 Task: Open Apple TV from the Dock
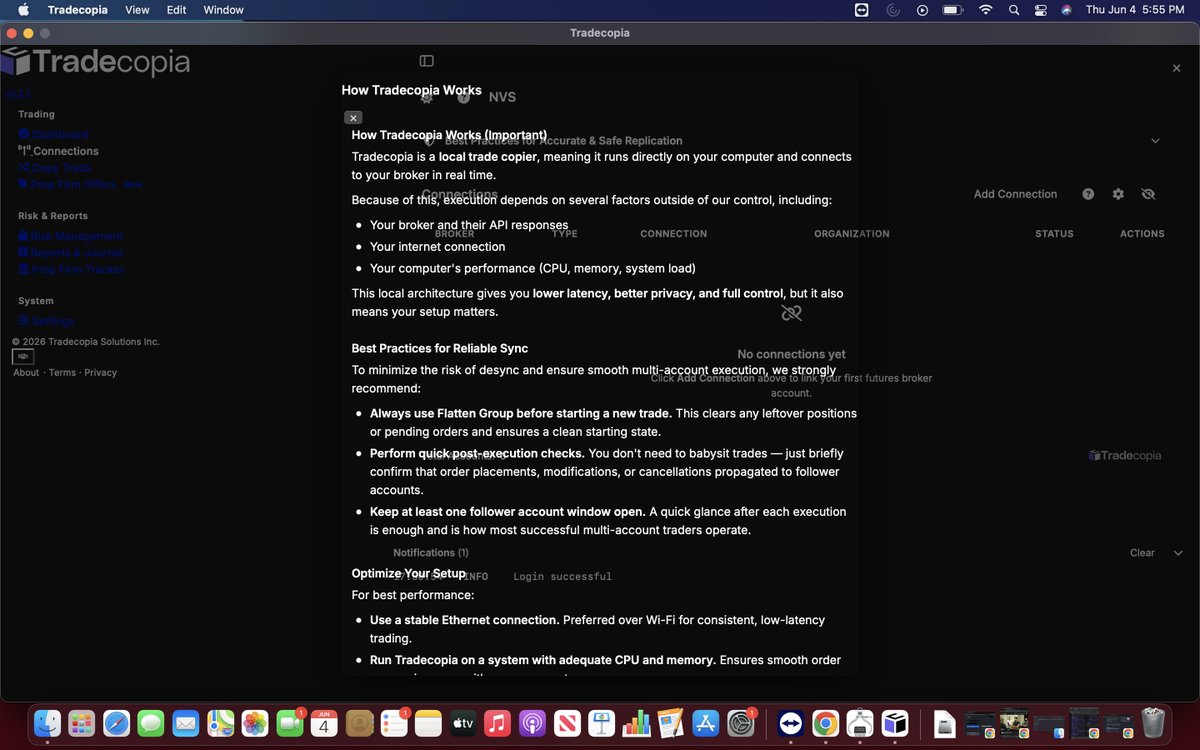point(463,723)
